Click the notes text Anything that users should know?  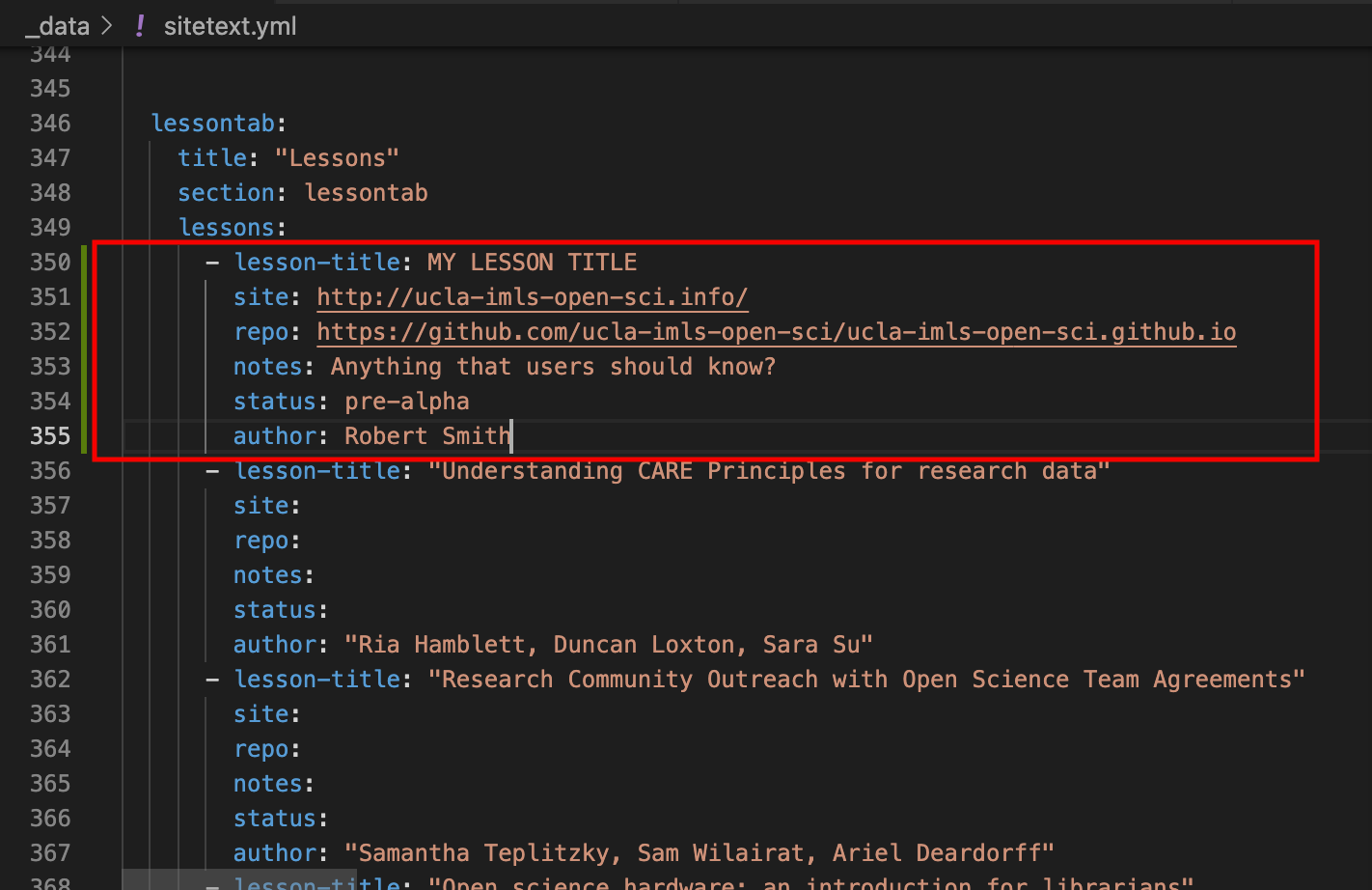(553, 367)
